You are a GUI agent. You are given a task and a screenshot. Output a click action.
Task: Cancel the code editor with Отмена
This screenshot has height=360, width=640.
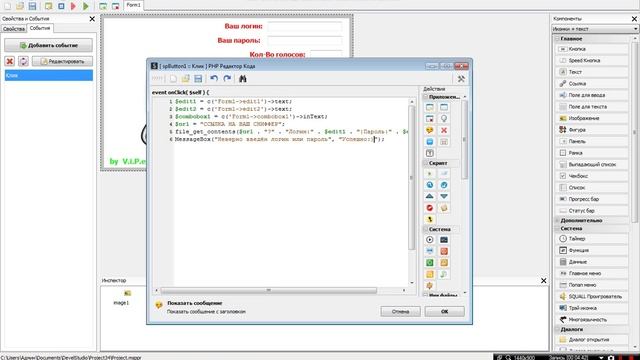[x=400, y=311]
